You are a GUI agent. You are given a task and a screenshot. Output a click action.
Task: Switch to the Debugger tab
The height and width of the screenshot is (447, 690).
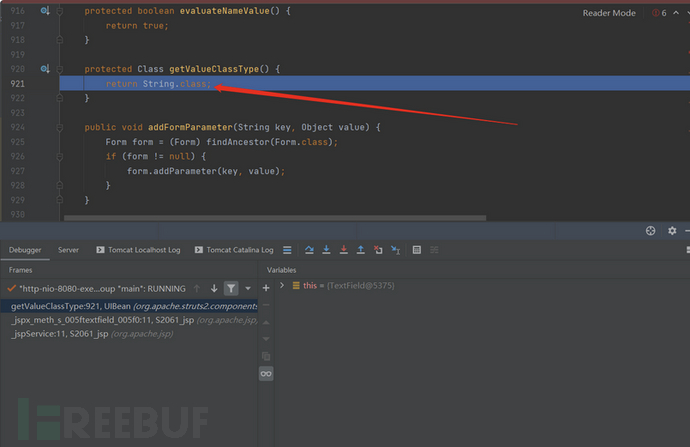coord(25,250)
